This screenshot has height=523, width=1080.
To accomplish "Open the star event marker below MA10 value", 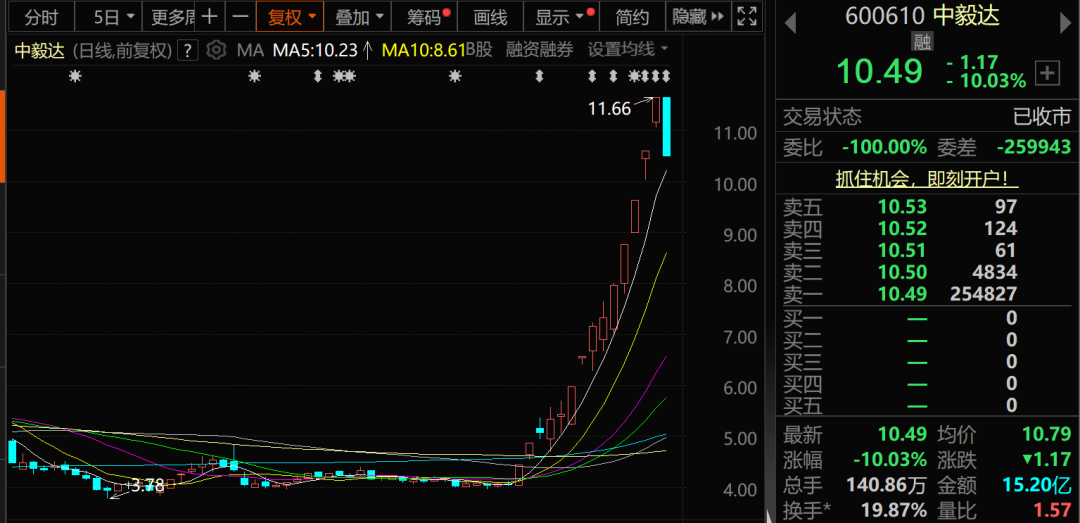I will 455,76.
